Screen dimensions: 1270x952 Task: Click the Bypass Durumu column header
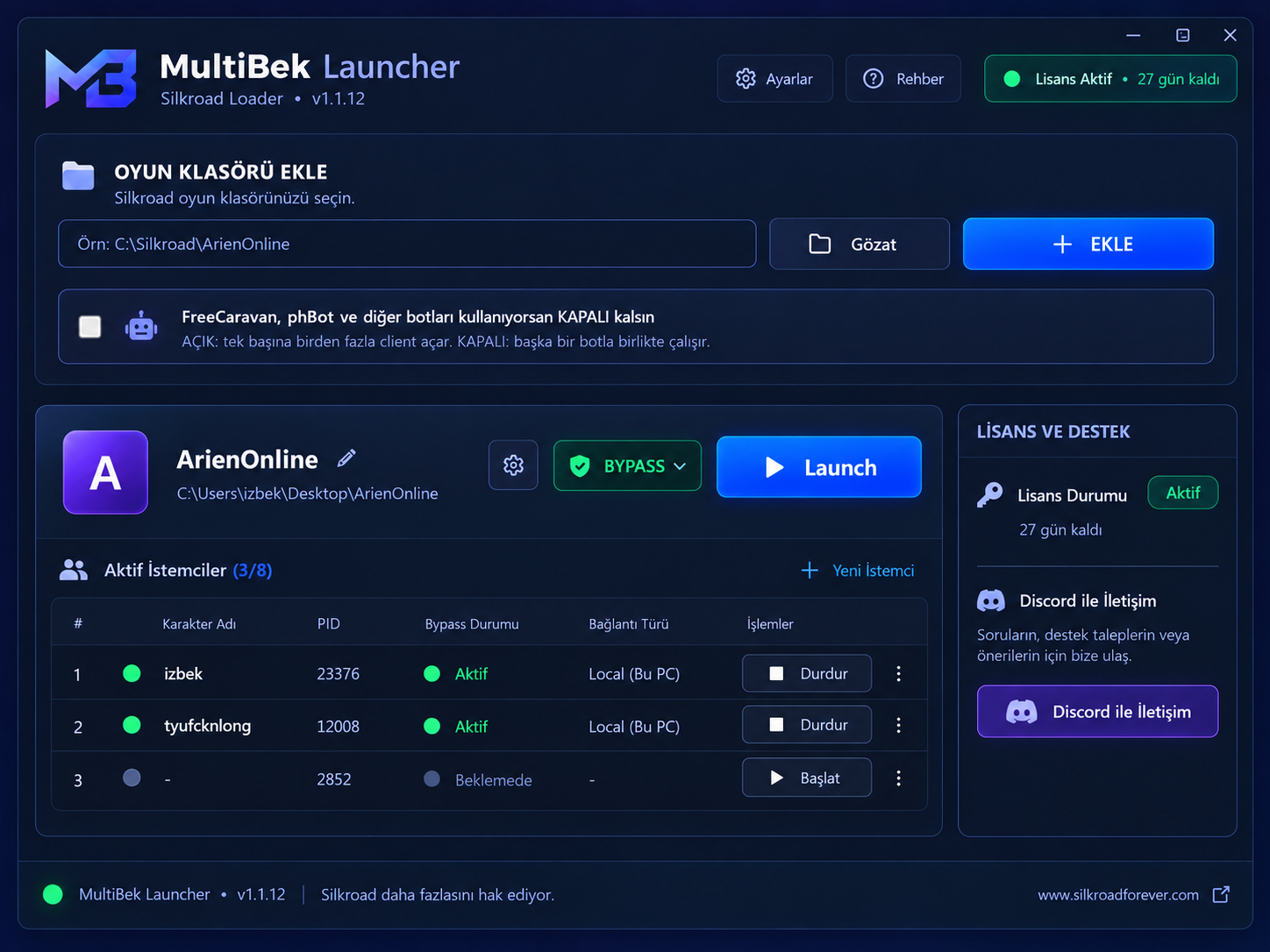click(472, 624)
